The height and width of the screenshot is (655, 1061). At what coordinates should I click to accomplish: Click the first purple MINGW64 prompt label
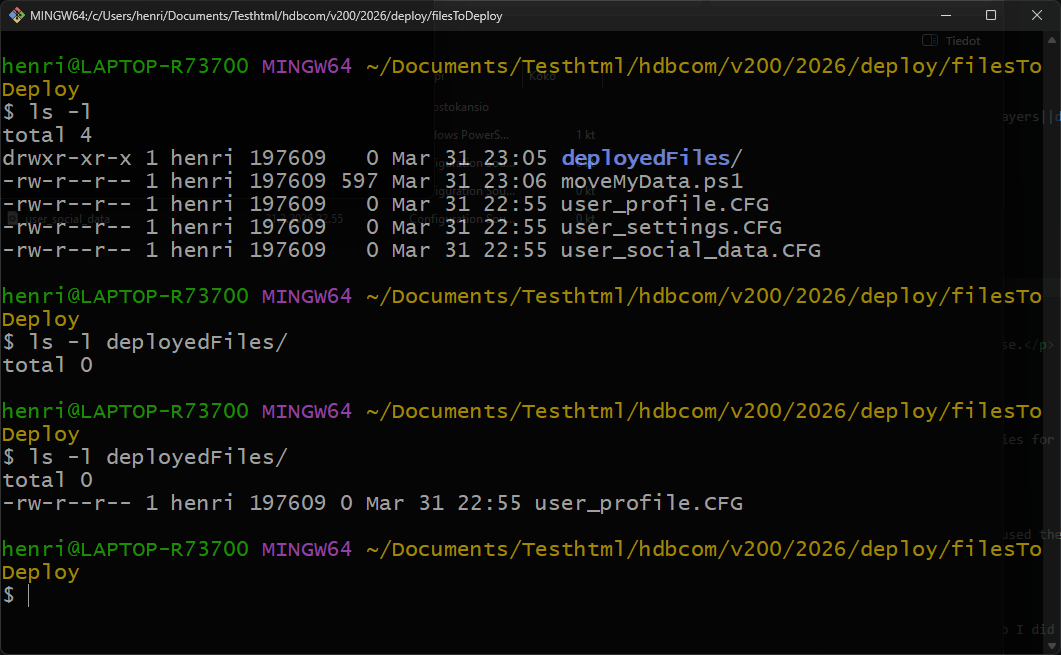[306, 67]
